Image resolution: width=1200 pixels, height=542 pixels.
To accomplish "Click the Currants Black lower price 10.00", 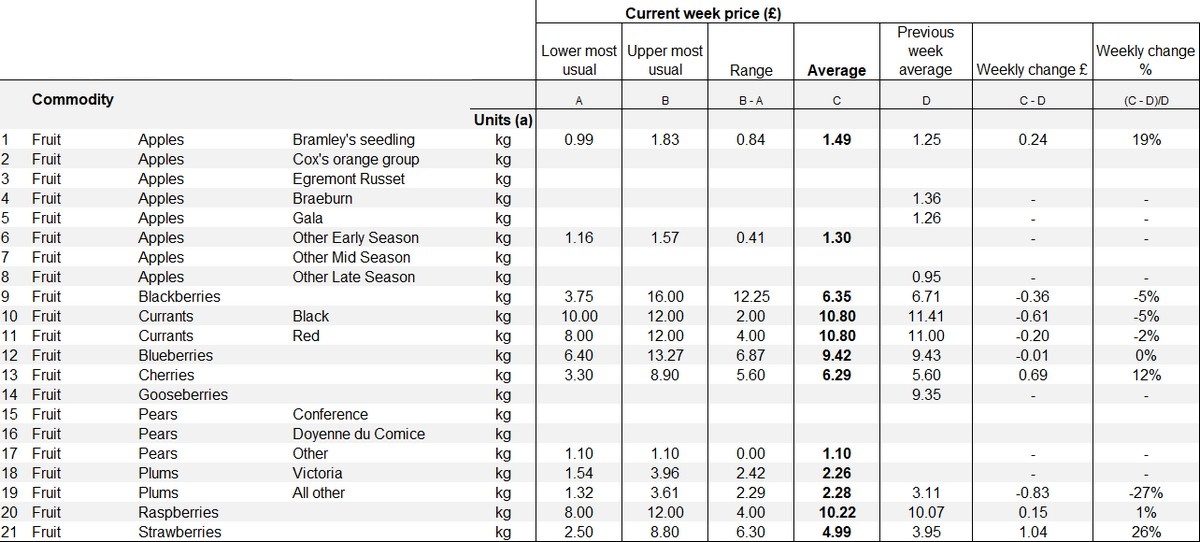I will [x=579, y=316].
